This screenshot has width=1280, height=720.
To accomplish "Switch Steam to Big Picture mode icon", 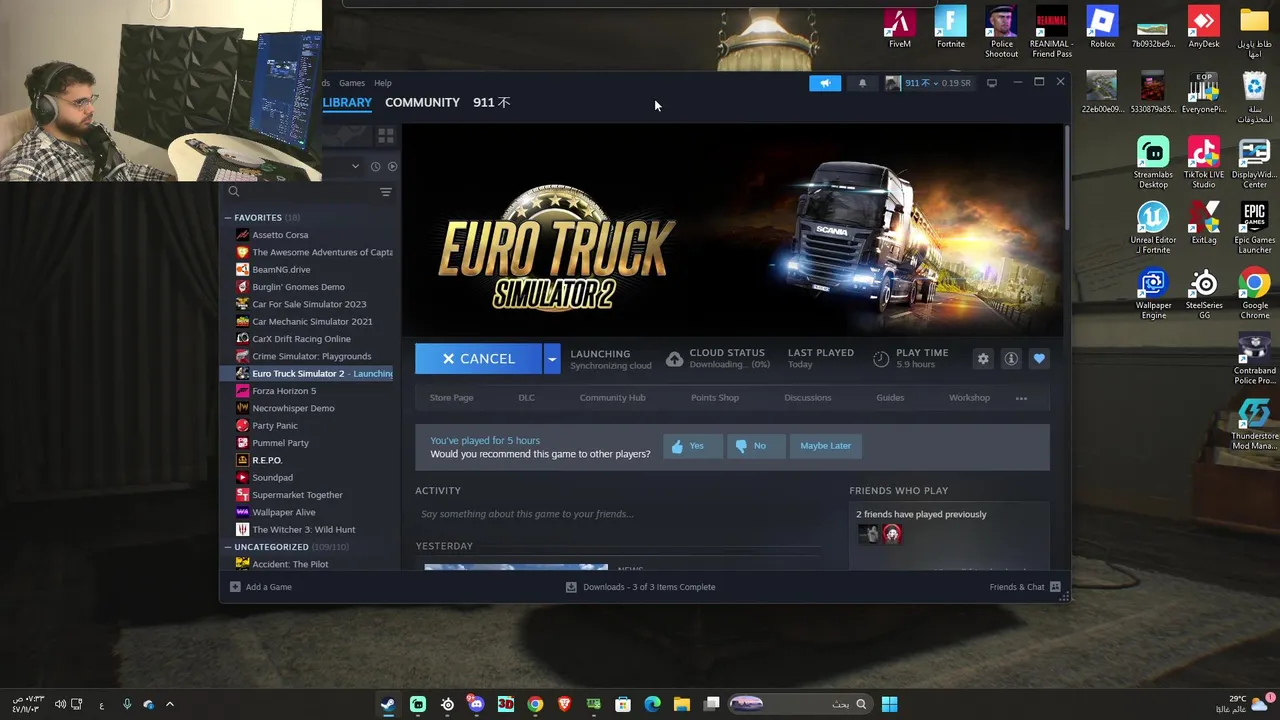I will pos(992,83).
